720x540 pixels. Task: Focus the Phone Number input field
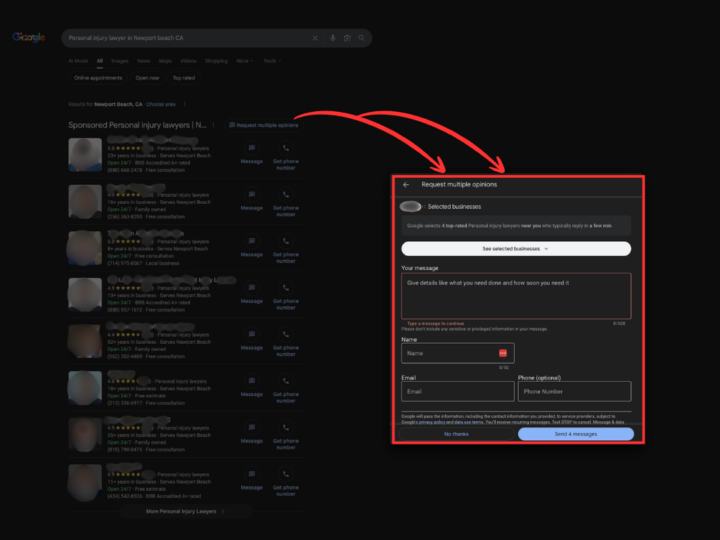(574, 392)
